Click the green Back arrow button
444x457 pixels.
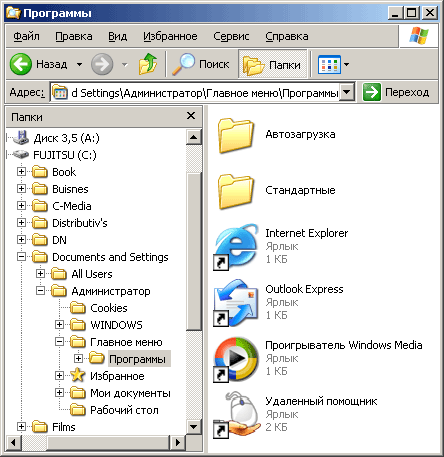pos(21,64)
